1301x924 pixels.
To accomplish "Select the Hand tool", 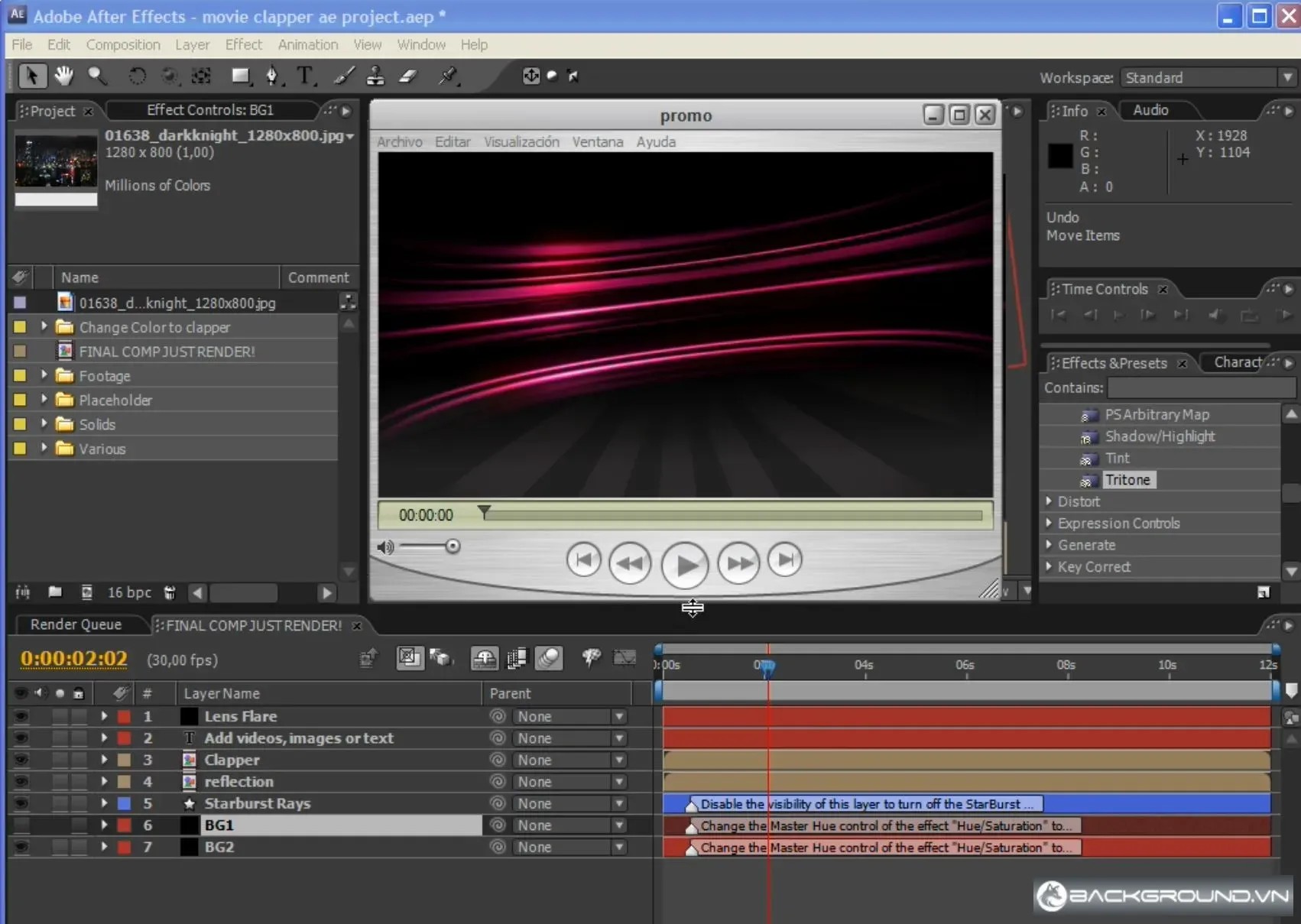I will [x=63, y=75].
